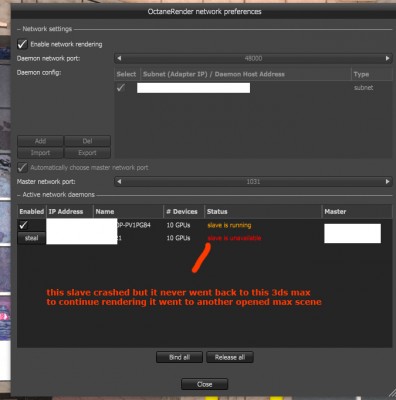The image size is (396, 400).
Task: Click the Daemon network port slider field
Action: [253, 58]
